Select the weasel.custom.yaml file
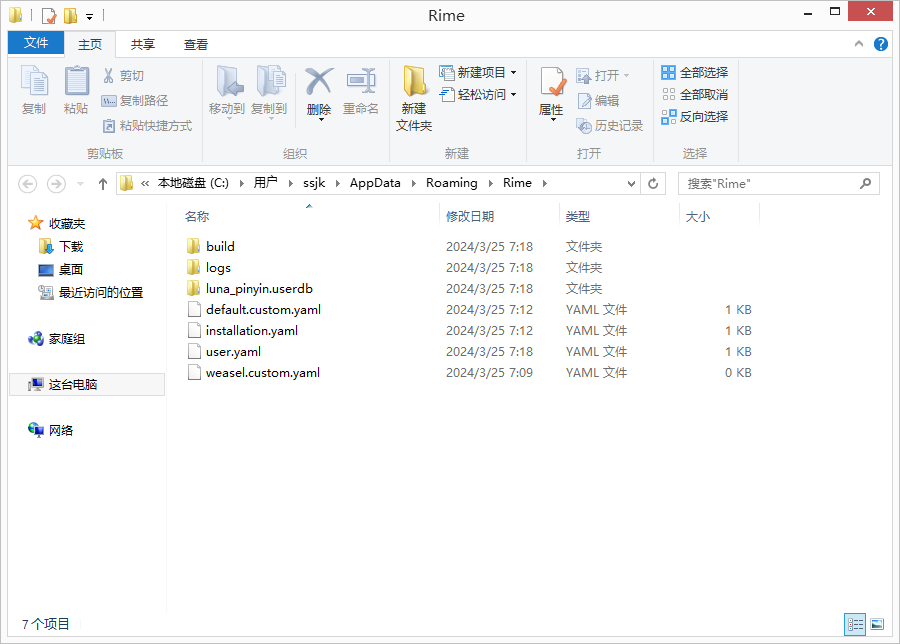900x644 pixels. pyautogui.click(x=254, y=373)
